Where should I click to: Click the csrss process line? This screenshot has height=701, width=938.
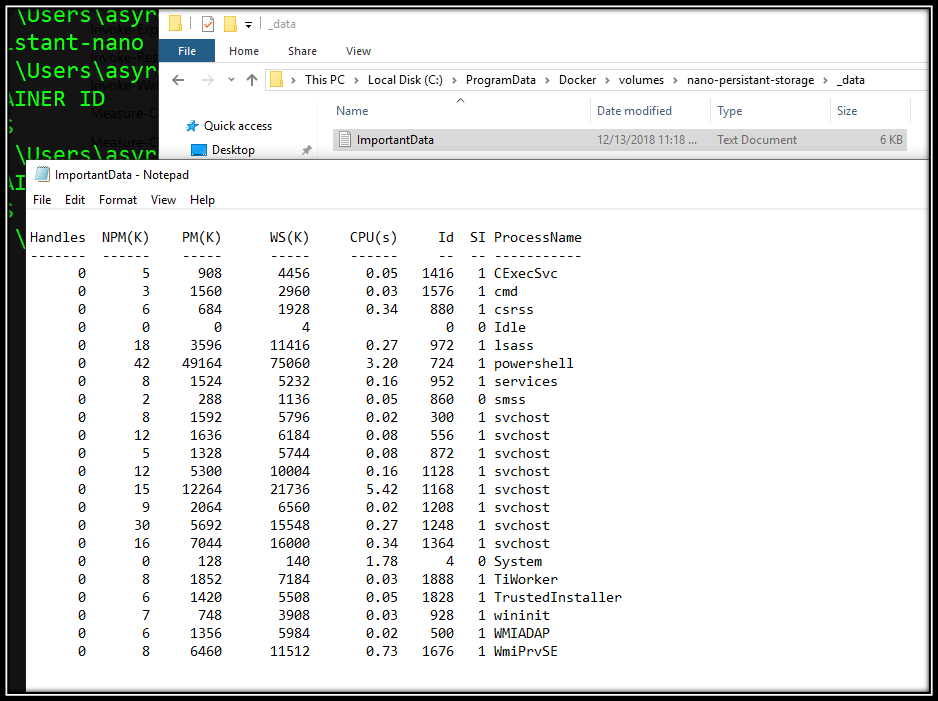[306, 309]
